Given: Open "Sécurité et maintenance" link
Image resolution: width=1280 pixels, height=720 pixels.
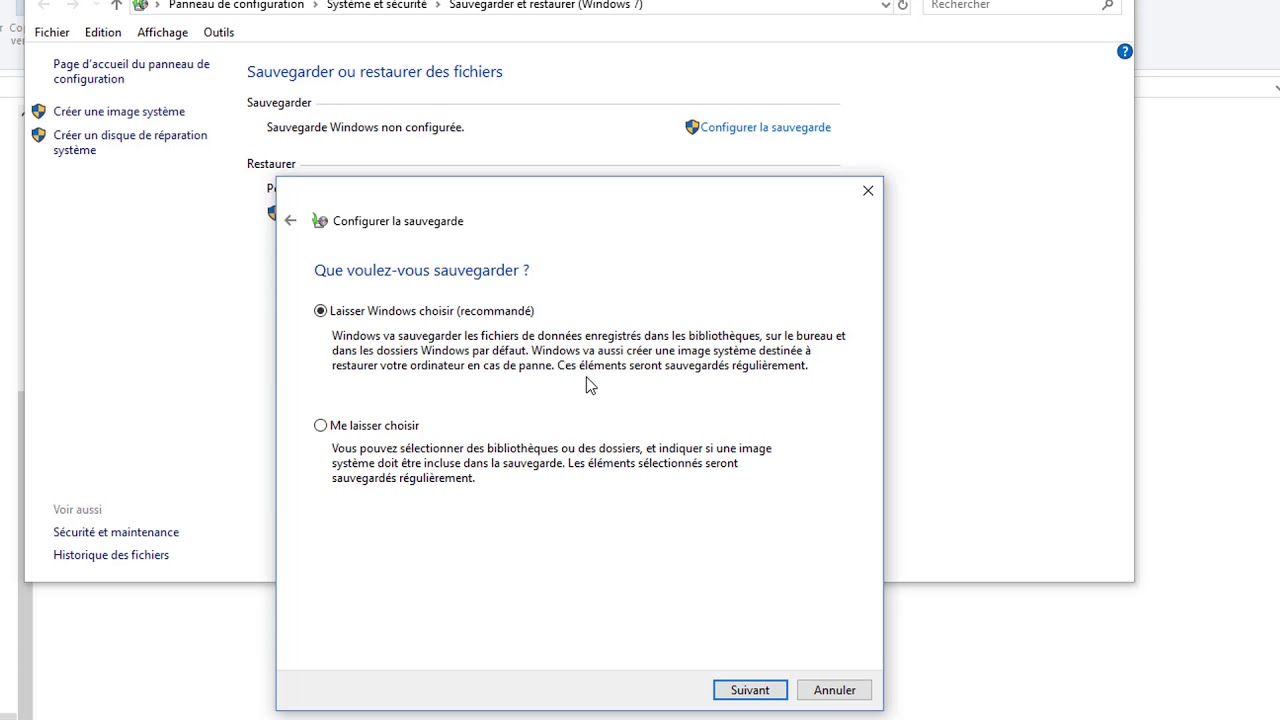Looking at the screenshot, I should [116, 532].
